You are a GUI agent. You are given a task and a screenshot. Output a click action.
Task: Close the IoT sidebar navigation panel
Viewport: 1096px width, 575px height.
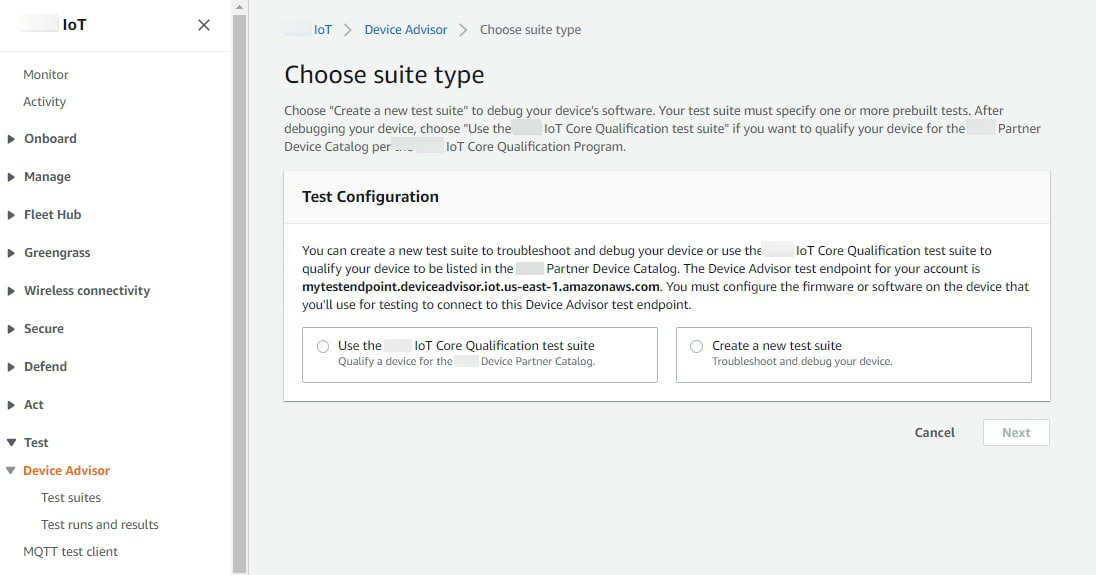click(x=204, y=25)
